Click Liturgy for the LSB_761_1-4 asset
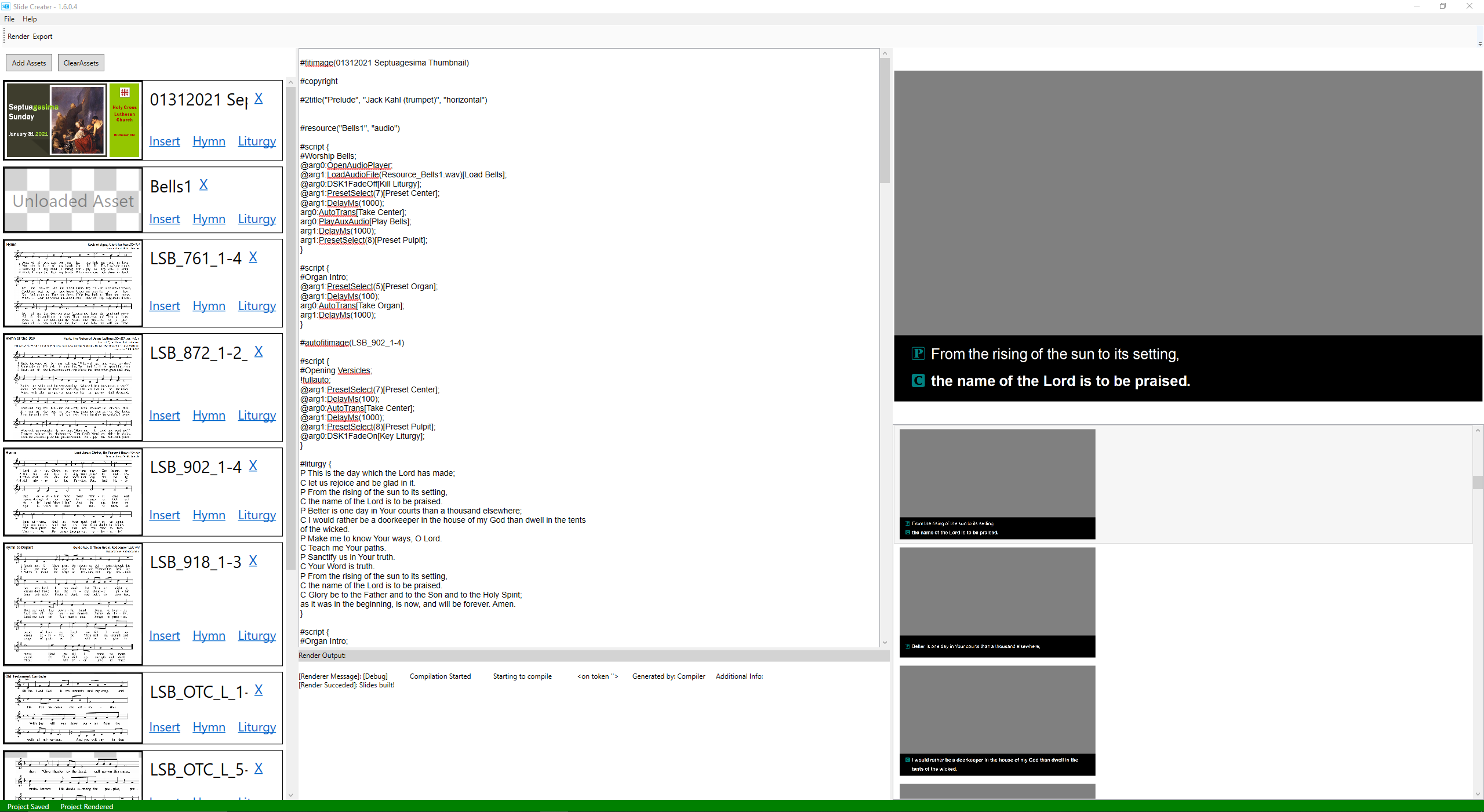 tap(257, 305)
